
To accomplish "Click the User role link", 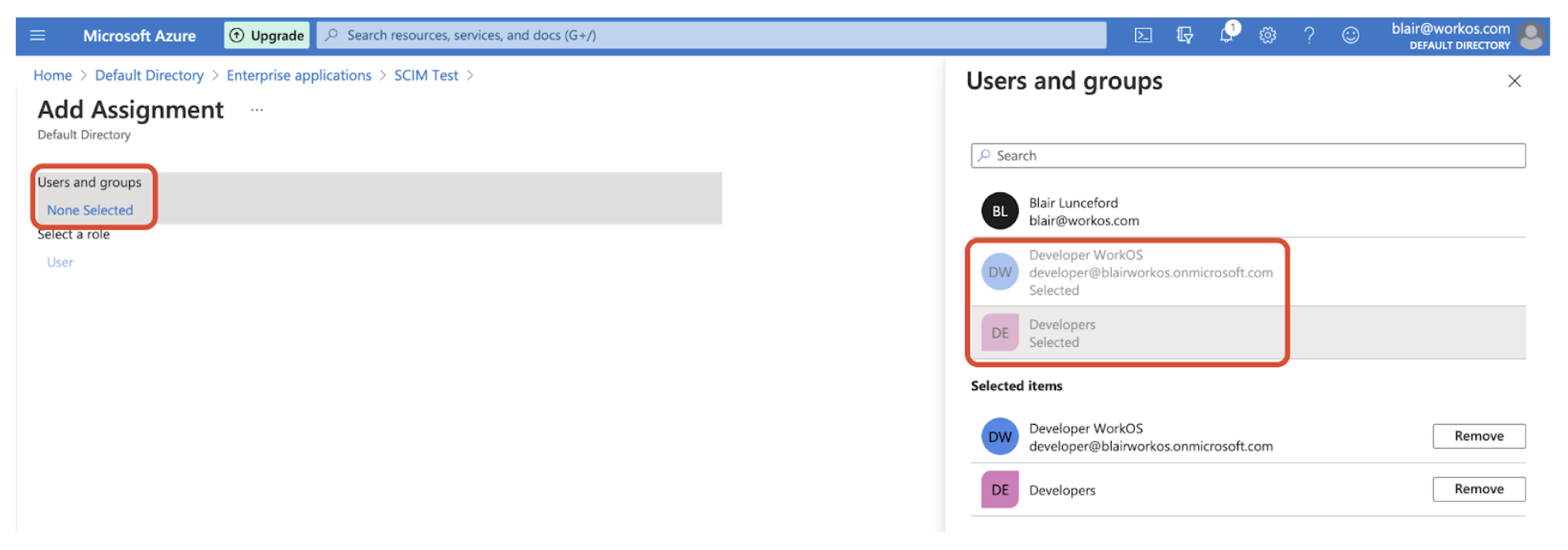I will tap(60, 263).
